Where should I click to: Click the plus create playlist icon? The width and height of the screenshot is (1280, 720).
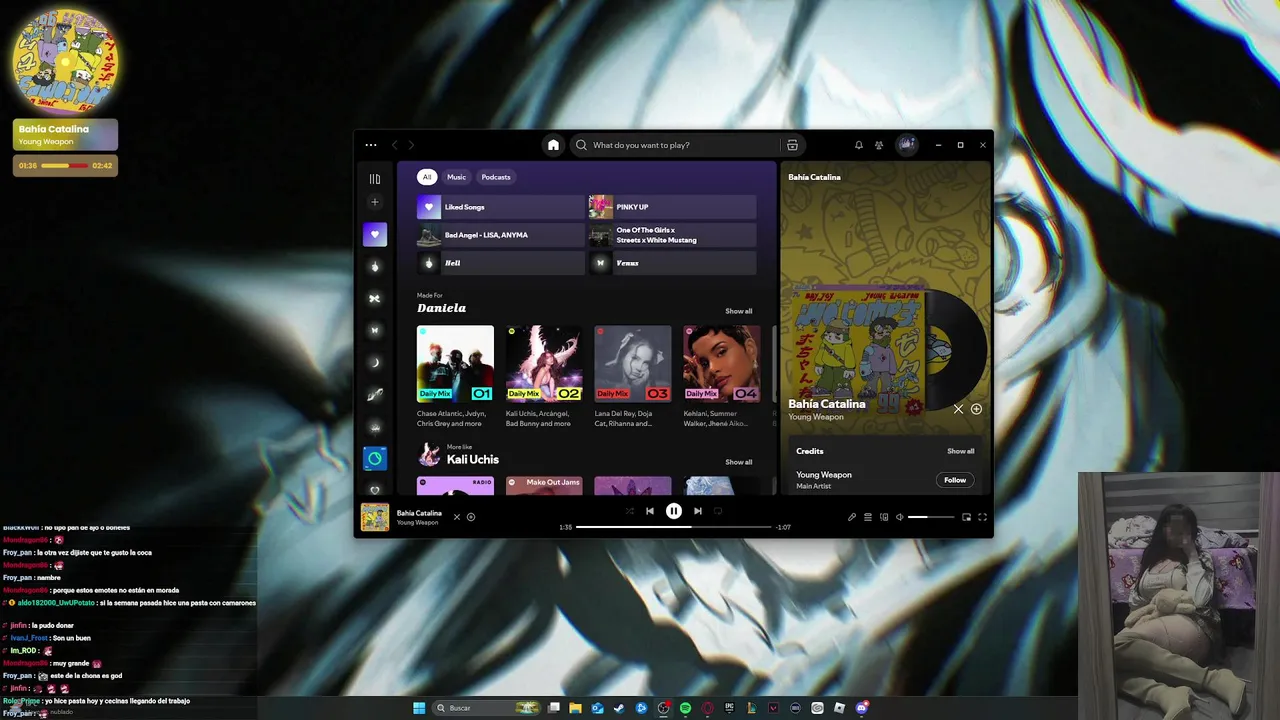pos(375,202)
